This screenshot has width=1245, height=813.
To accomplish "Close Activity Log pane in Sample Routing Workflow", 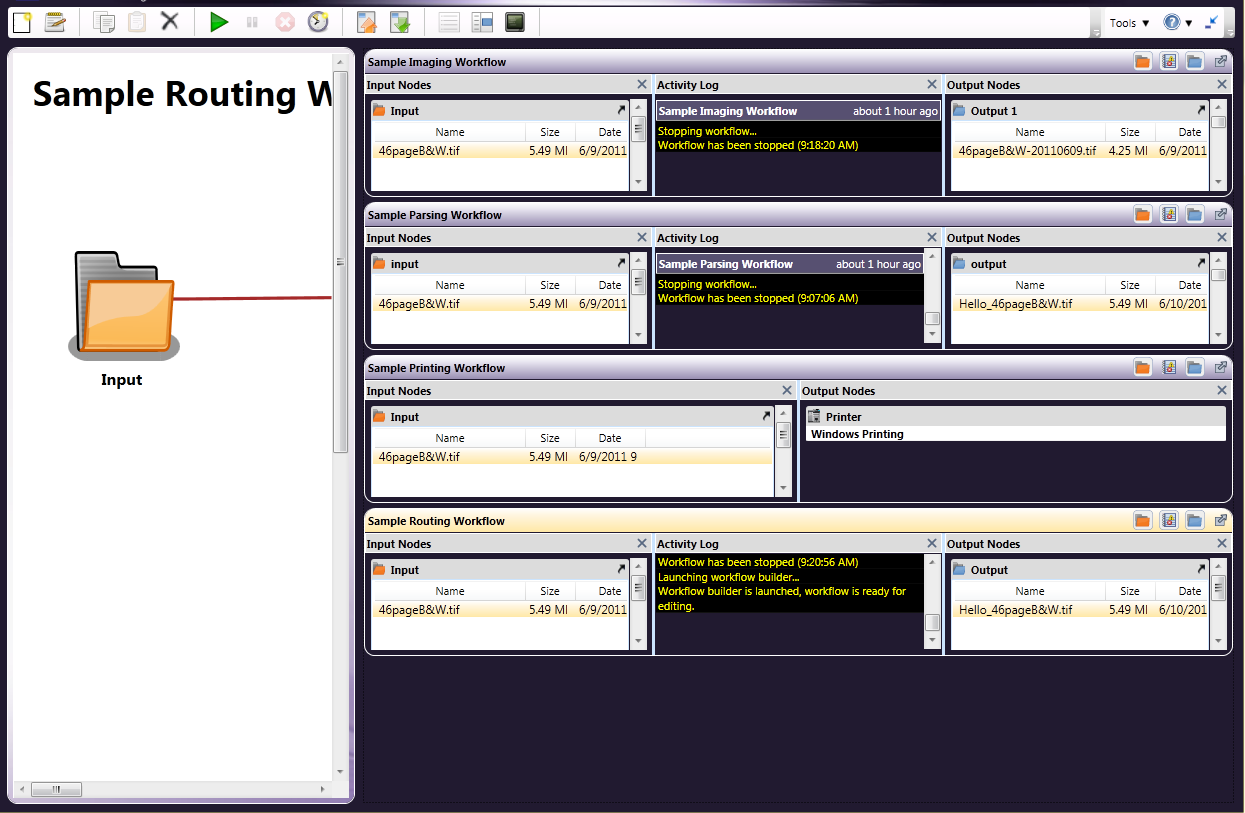I will [932, 544].
